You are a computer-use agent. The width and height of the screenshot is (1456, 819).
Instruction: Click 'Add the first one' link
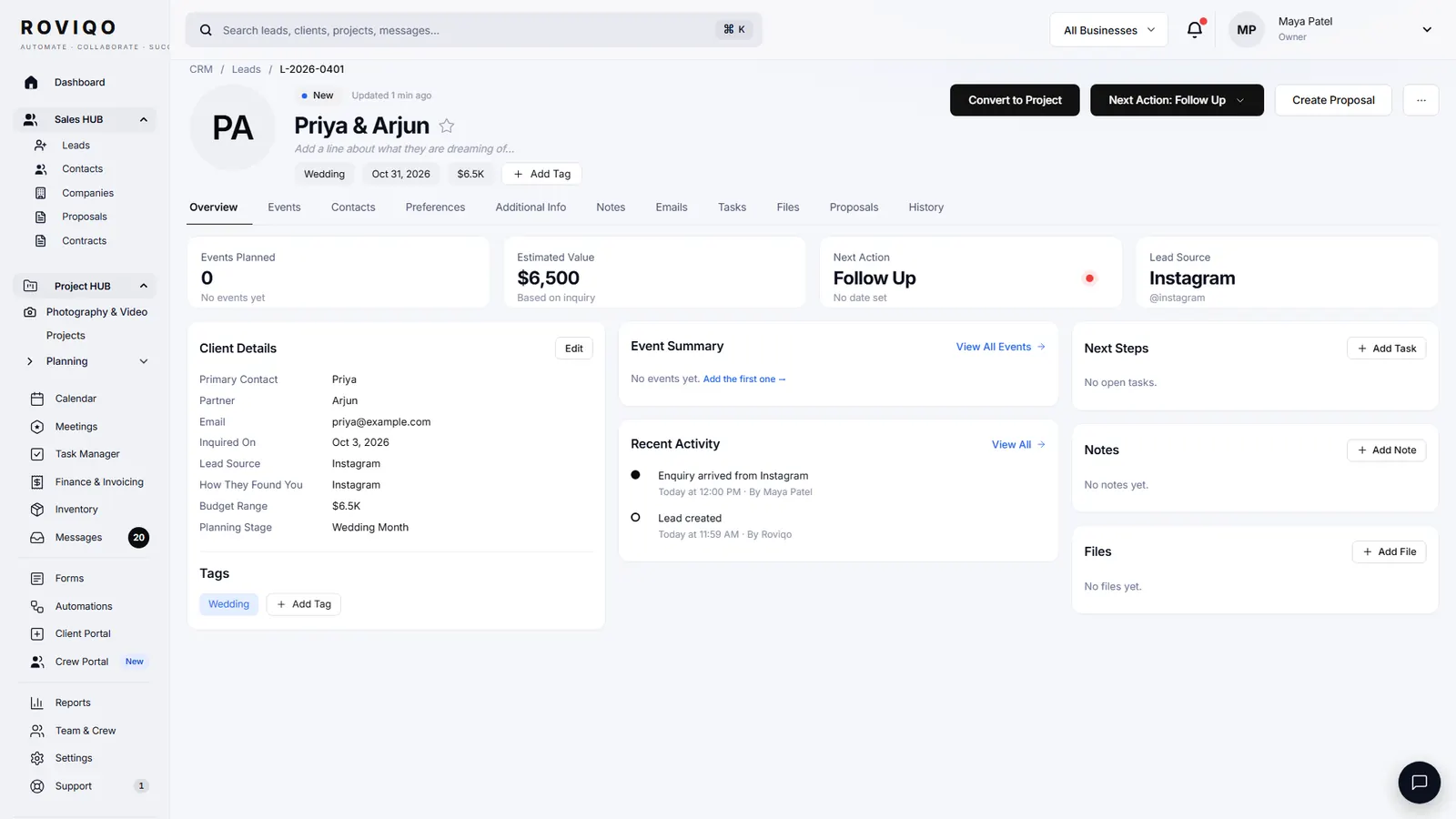743,379
